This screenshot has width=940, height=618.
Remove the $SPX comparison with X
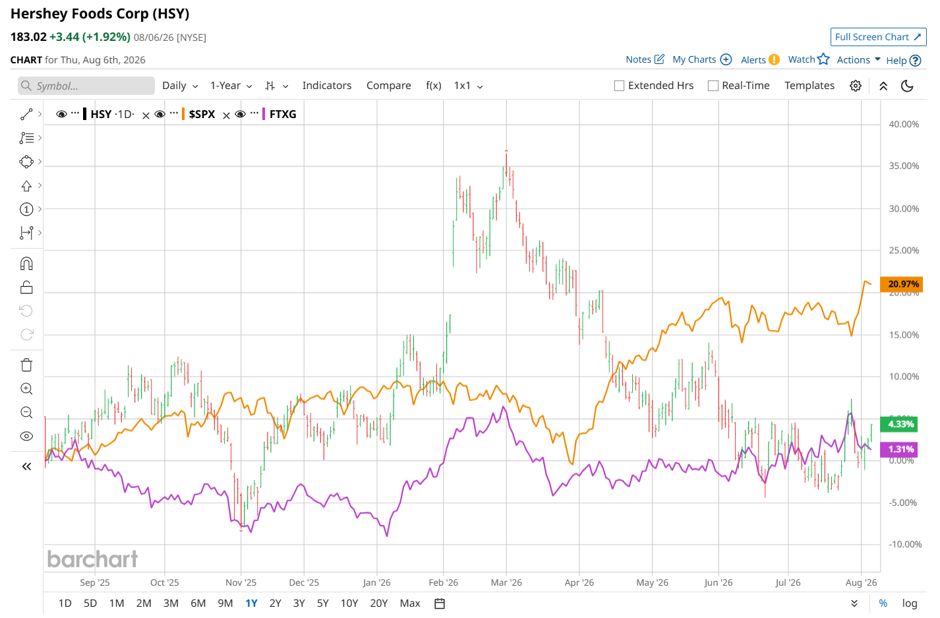tap(226, 115)
